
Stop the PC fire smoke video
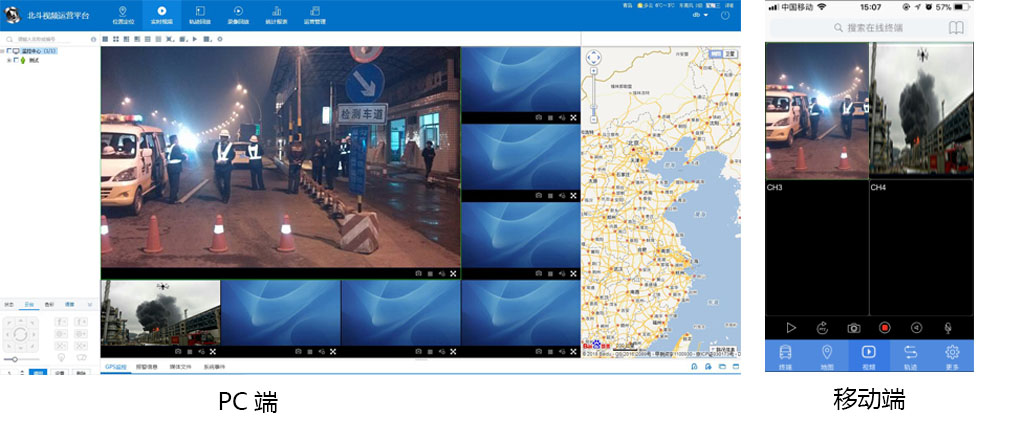189,351
